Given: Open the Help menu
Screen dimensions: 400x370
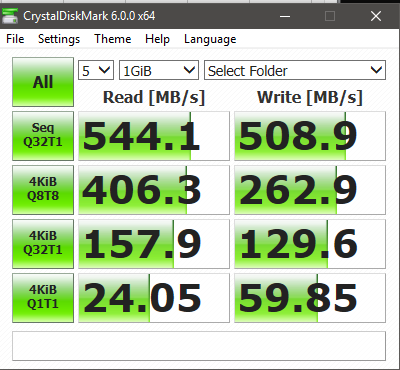Looking at the screenshot, I should pyautogui.click(x=157, y=39).
